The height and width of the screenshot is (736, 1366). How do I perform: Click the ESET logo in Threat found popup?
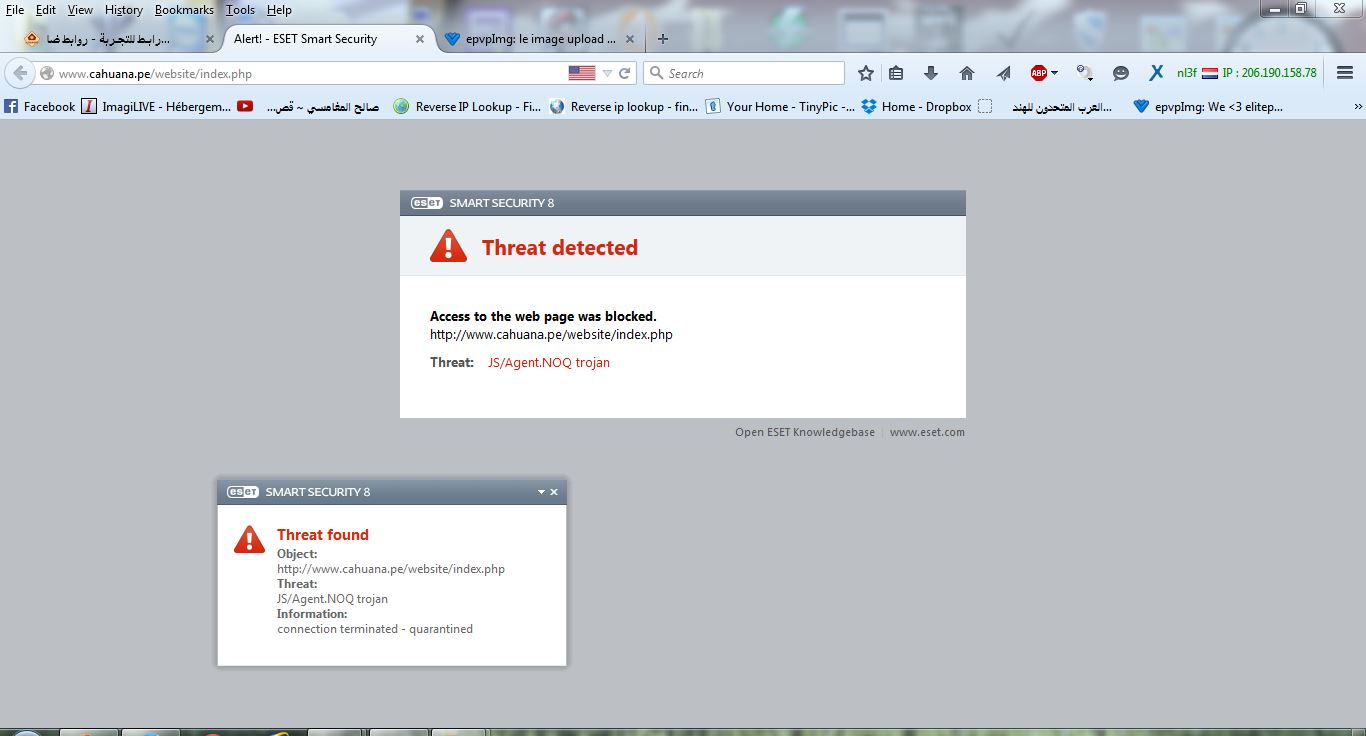click(x=243, y=492)
